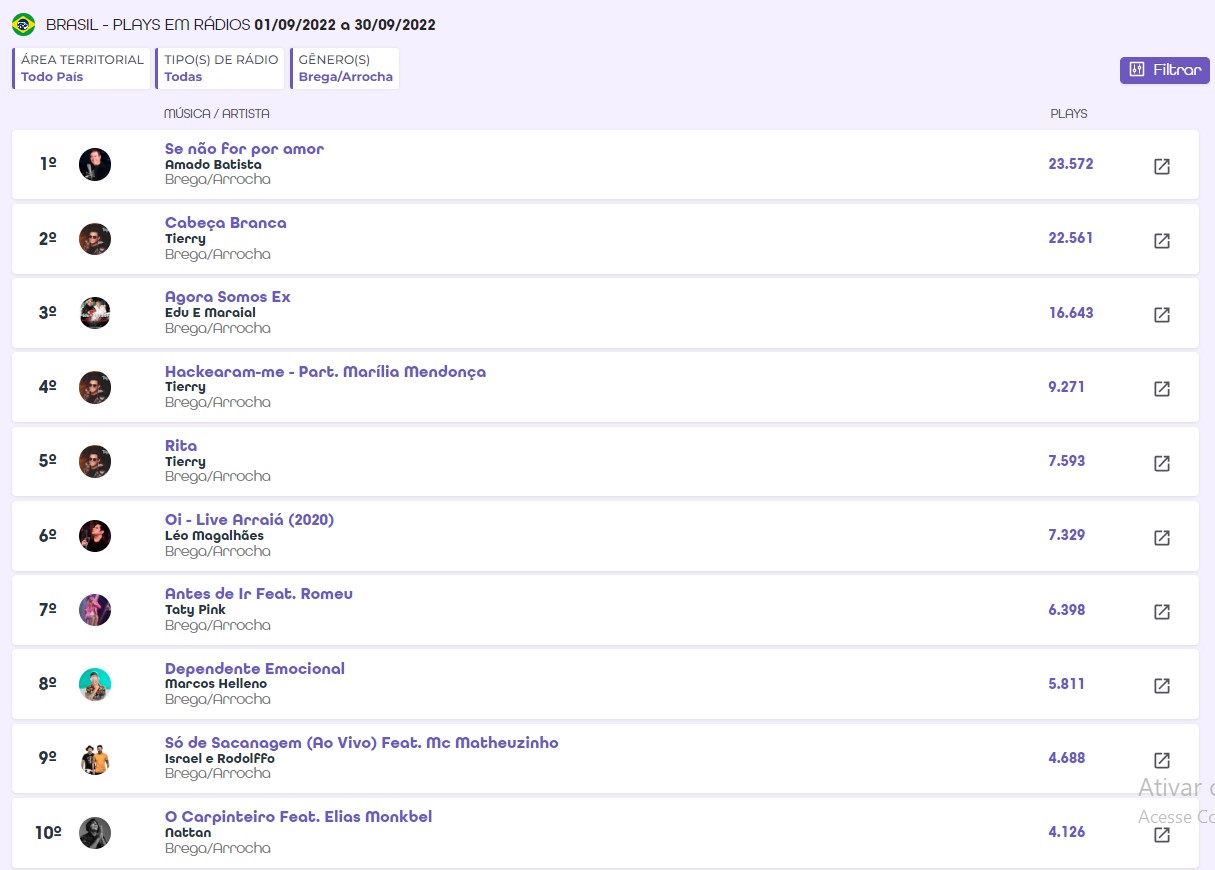Click Marcos Helleno artist photo
This screenshot has width=1215, height=870.
click(x=95, y=684)
